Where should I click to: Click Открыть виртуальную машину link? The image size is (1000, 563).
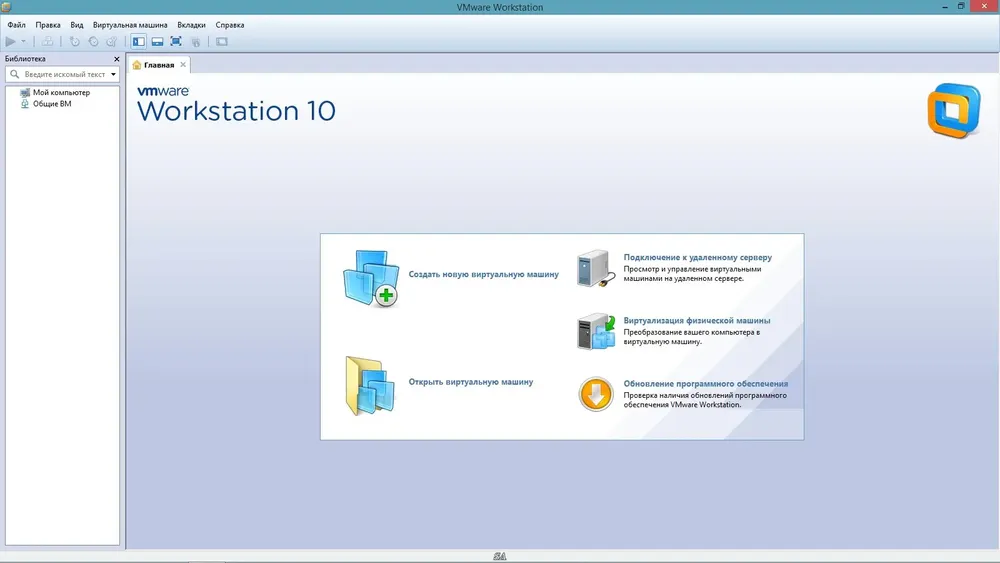click(471, 382)
